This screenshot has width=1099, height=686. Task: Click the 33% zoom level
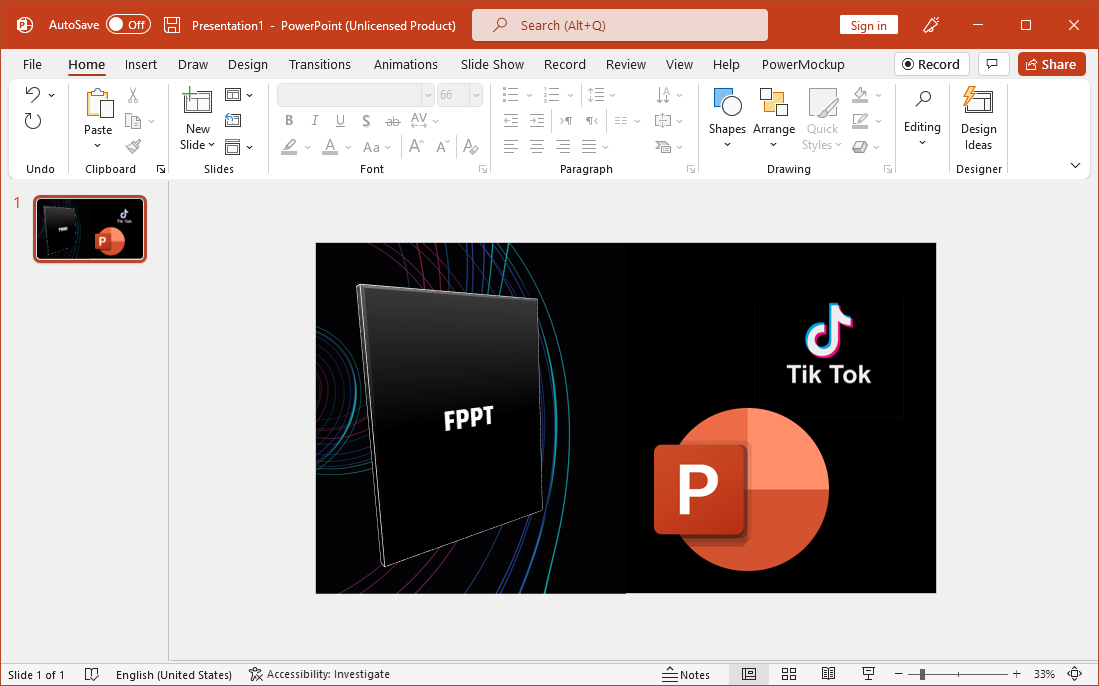point(1044,674)
